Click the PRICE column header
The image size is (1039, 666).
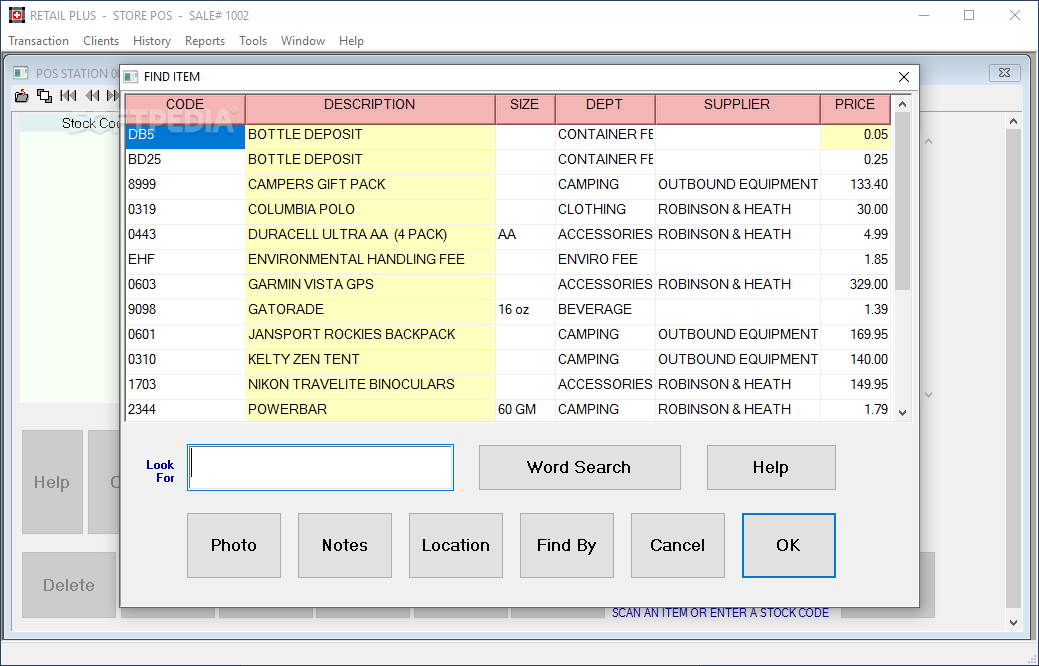click(855, 109)
